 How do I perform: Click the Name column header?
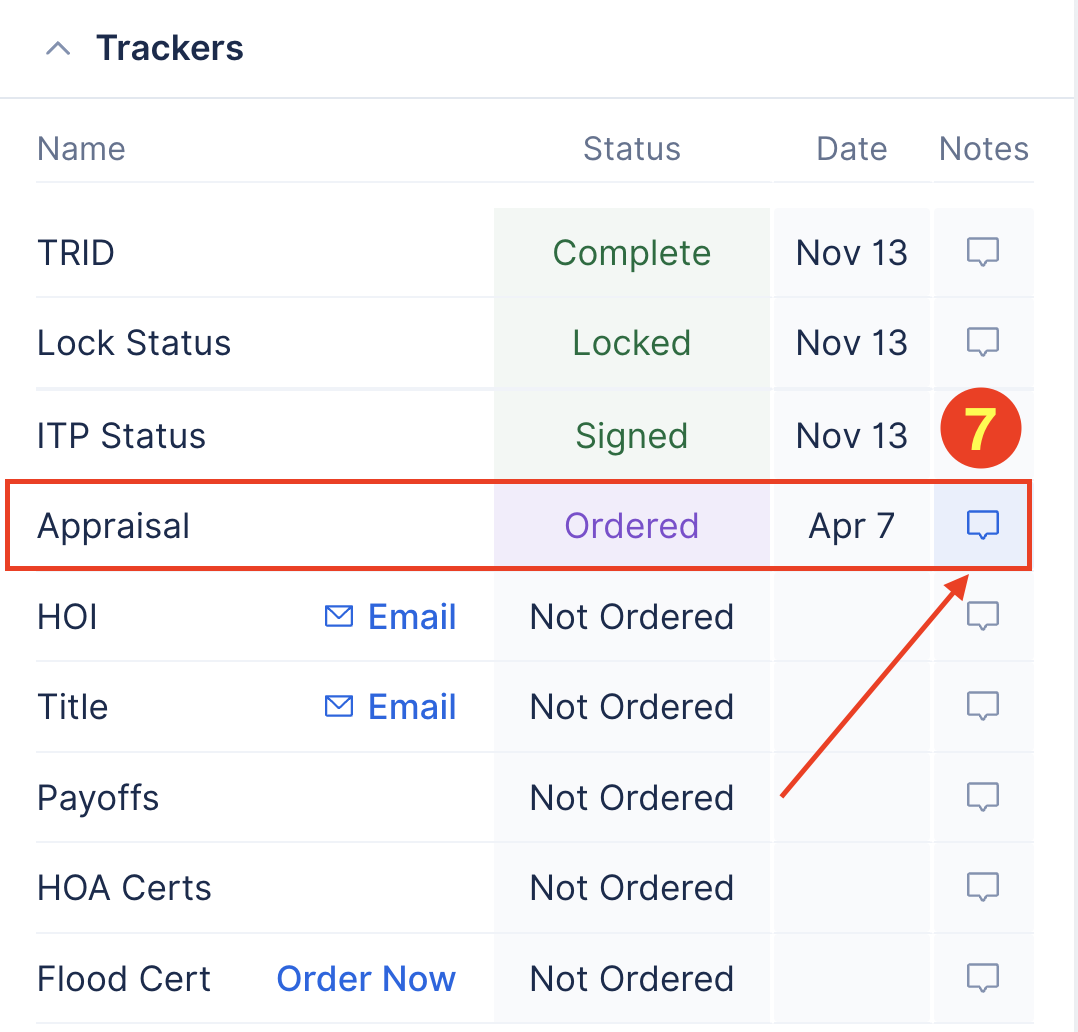(81, 148)
